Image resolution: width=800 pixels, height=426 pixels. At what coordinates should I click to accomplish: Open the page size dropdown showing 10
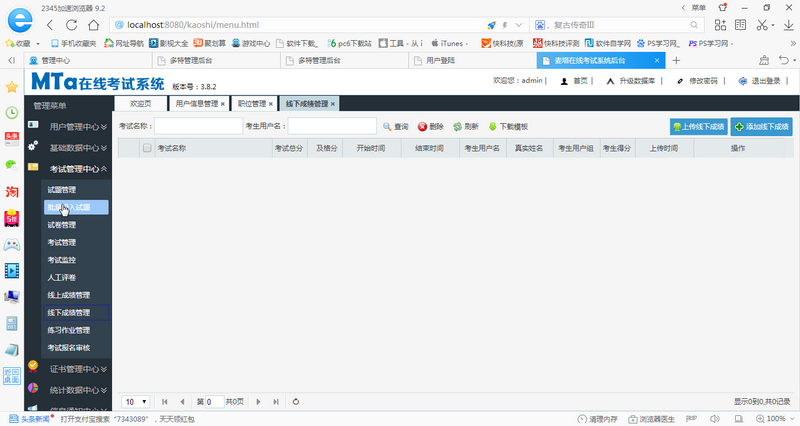pyautogui.click(x=136, y=402)
